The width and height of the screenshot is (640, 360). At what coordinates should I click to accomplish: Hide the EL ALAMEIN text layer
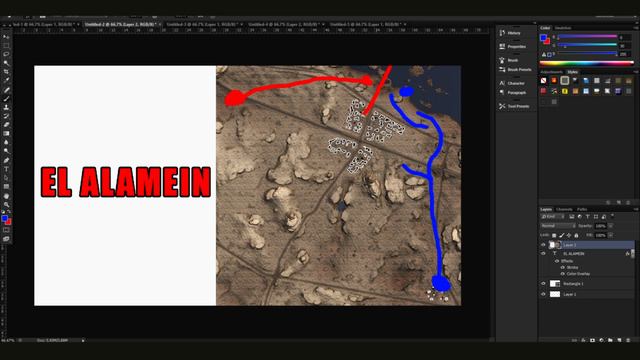(x=543, y=253)
